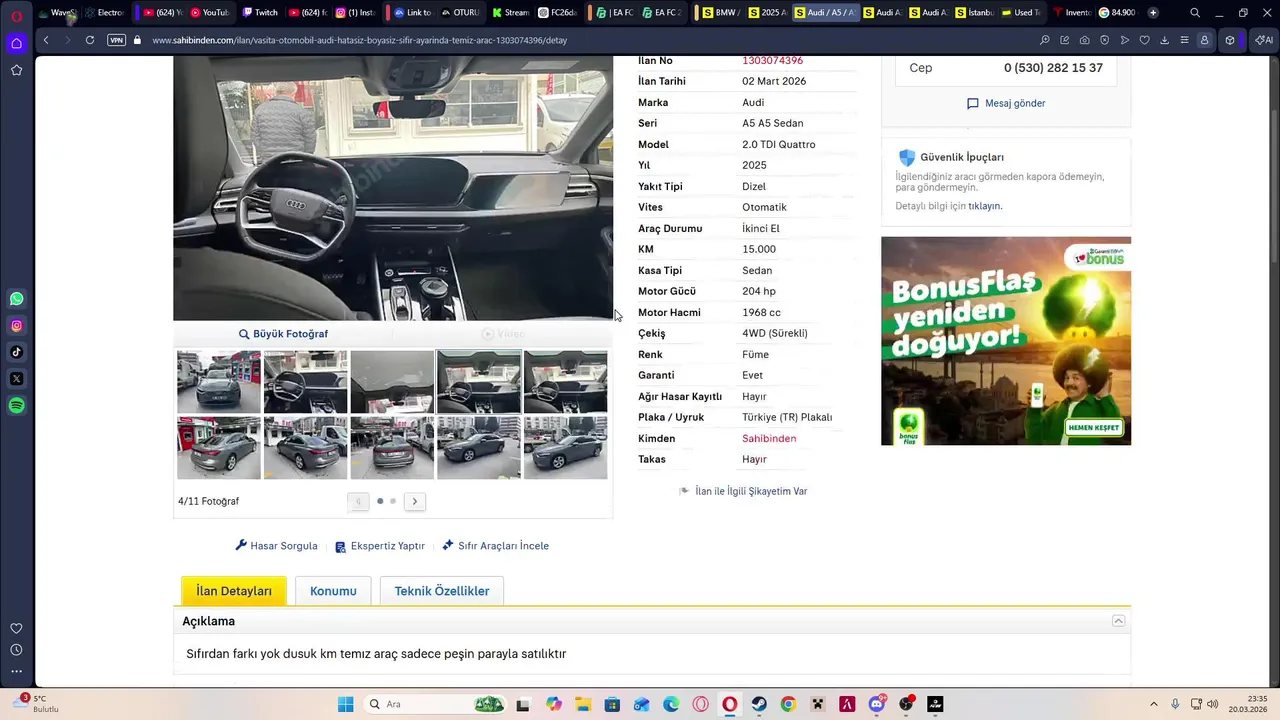Screen dimensions: 1280x720
Task: Expand the system tray hidden icons chevron
Action: (x=1153, y=704)
